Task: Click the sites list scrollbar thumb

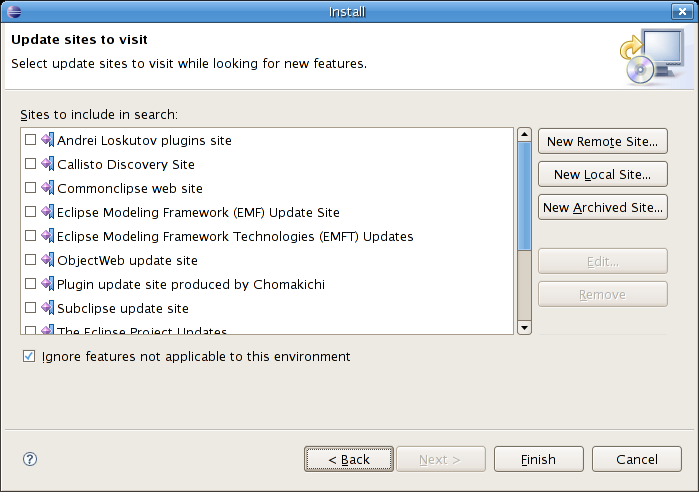Action: [524, 196]
